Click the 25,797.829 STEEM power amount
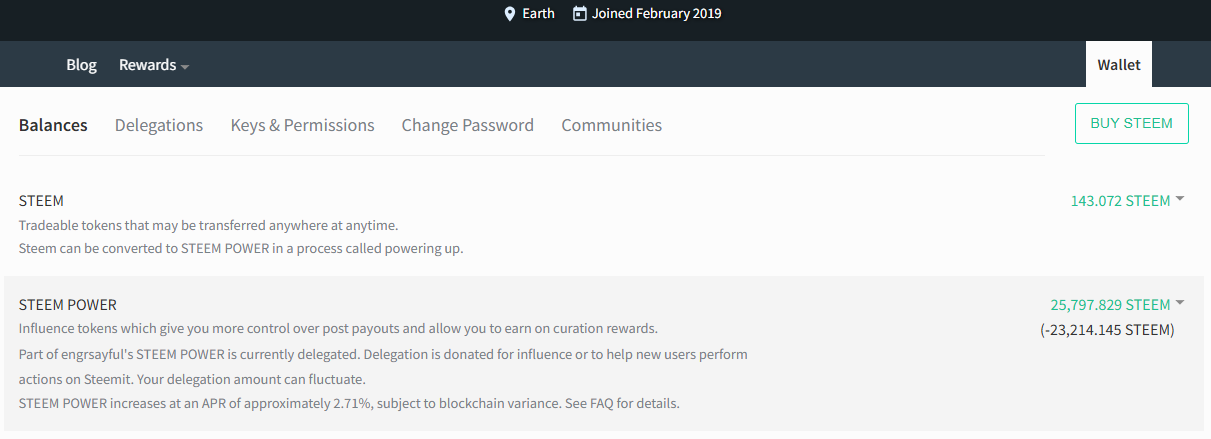The height and width of the screenshot is (439, 1211). tap(1110, 305)
